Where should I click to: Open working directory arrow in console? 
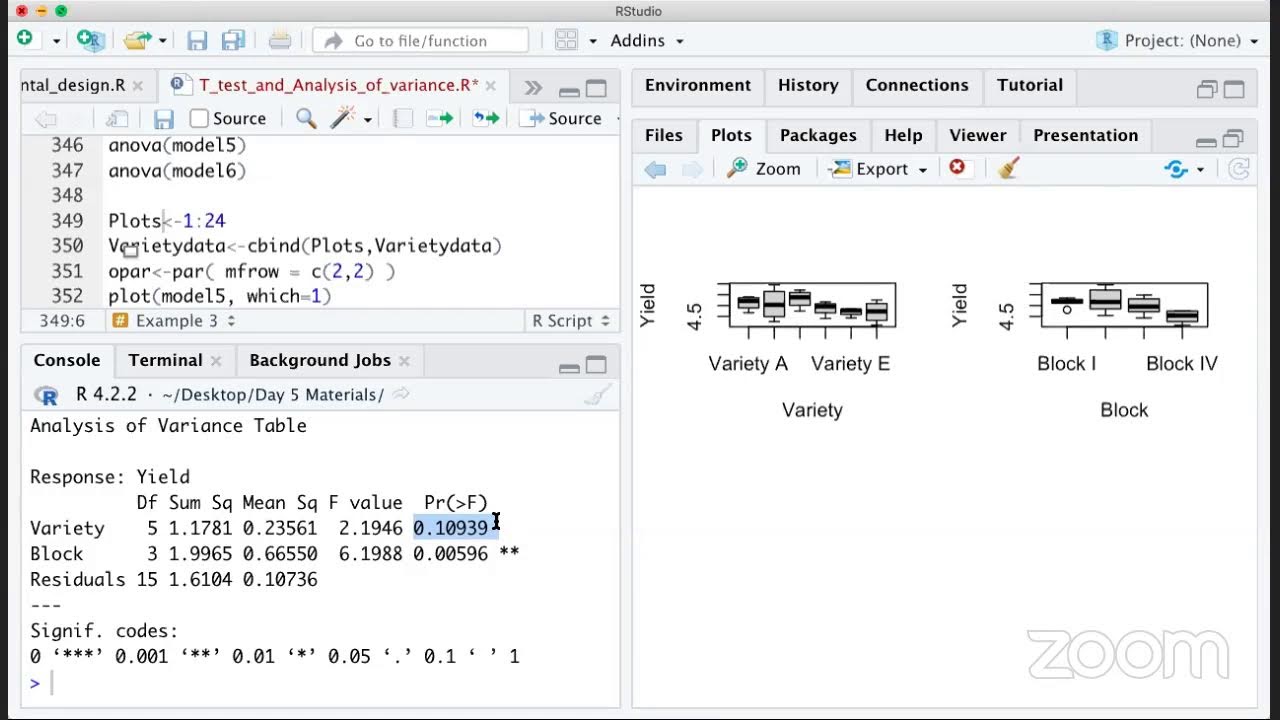pos(400,394)
